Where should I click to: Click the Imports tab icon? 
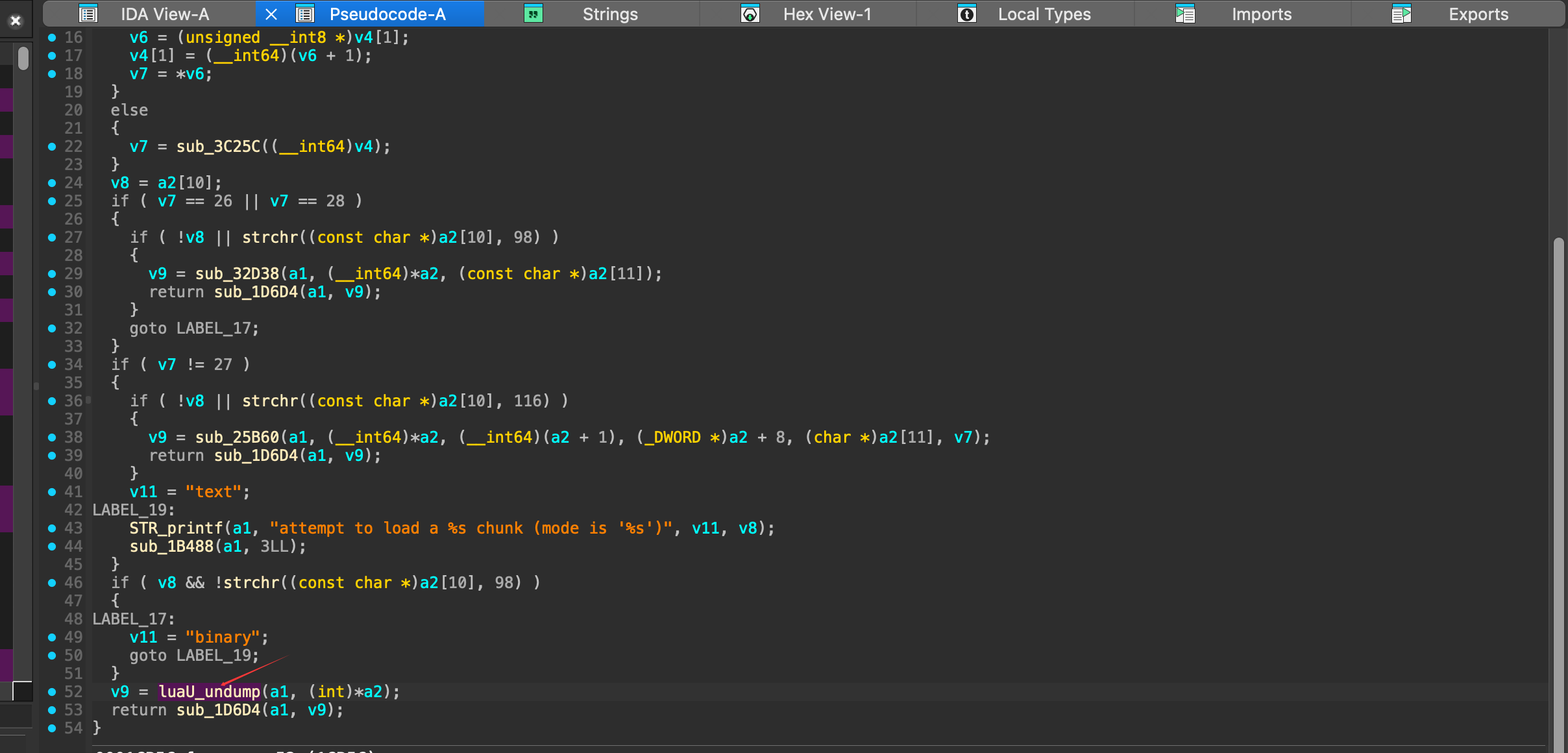click(1185, 14)
